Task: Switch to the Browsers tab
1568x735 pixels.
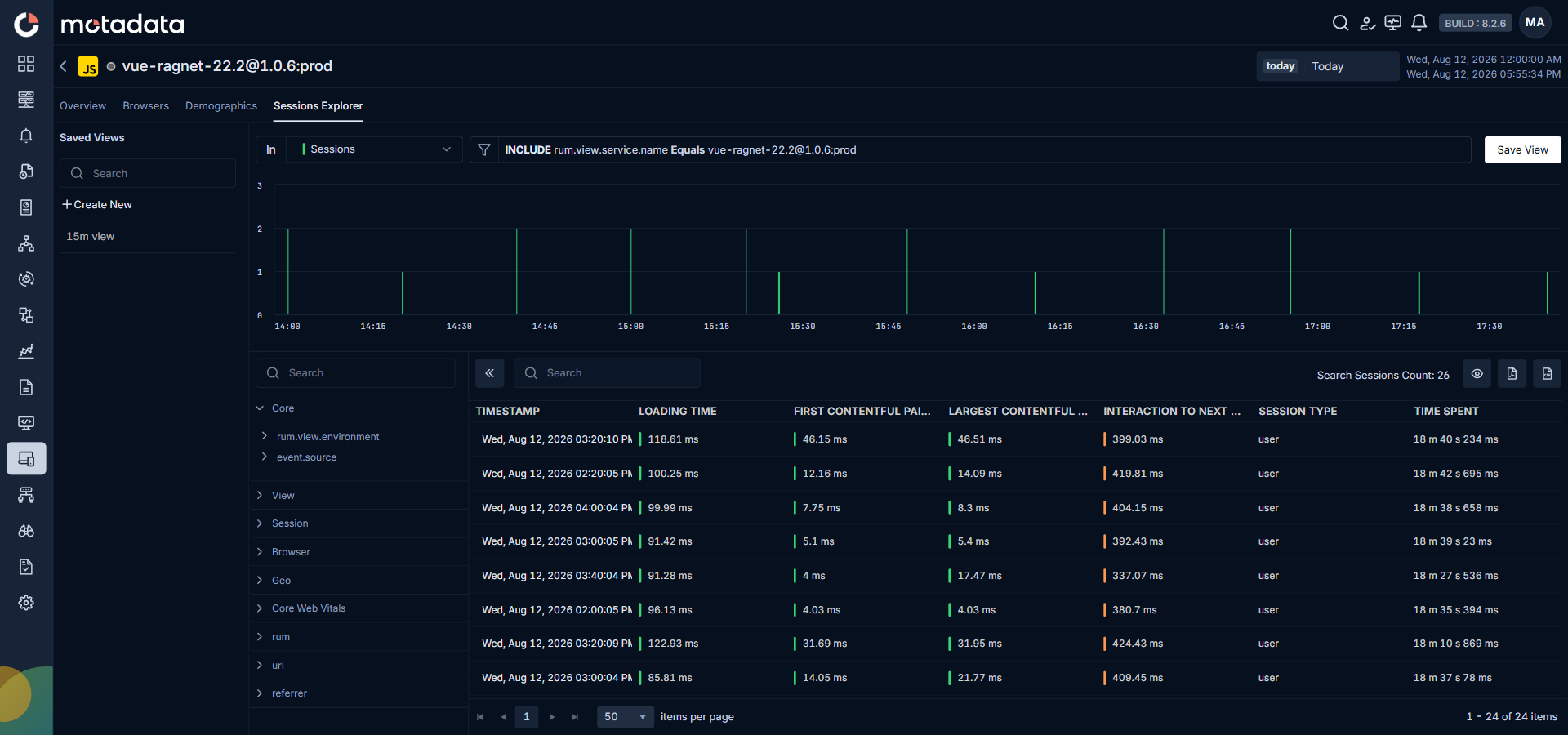Action: coord(145,106)
